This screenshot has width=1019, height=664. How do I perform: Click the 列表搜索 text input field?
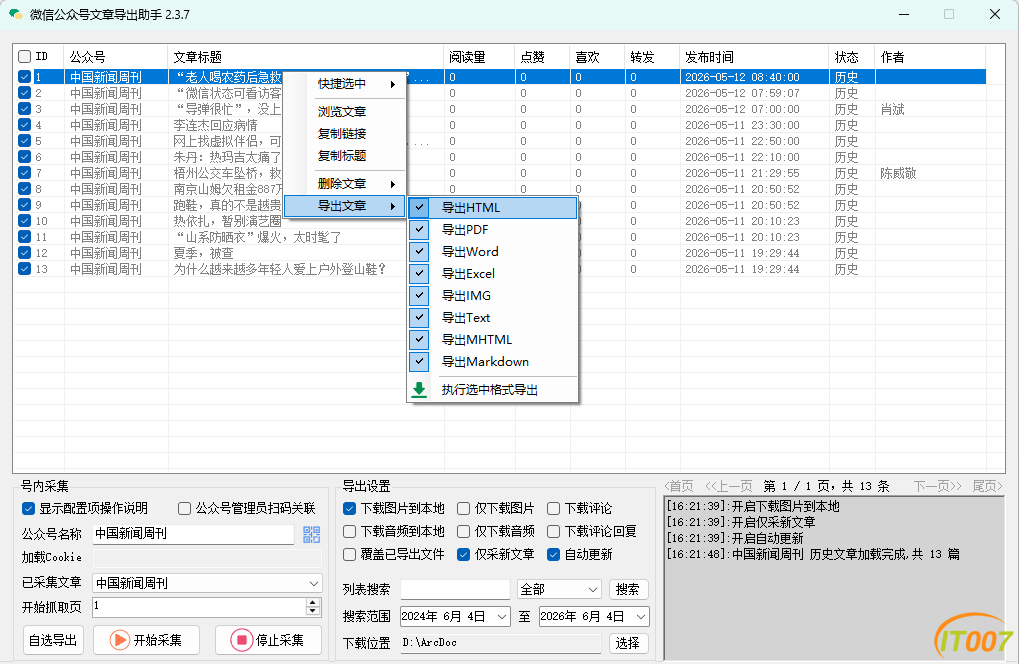(455, 589)
